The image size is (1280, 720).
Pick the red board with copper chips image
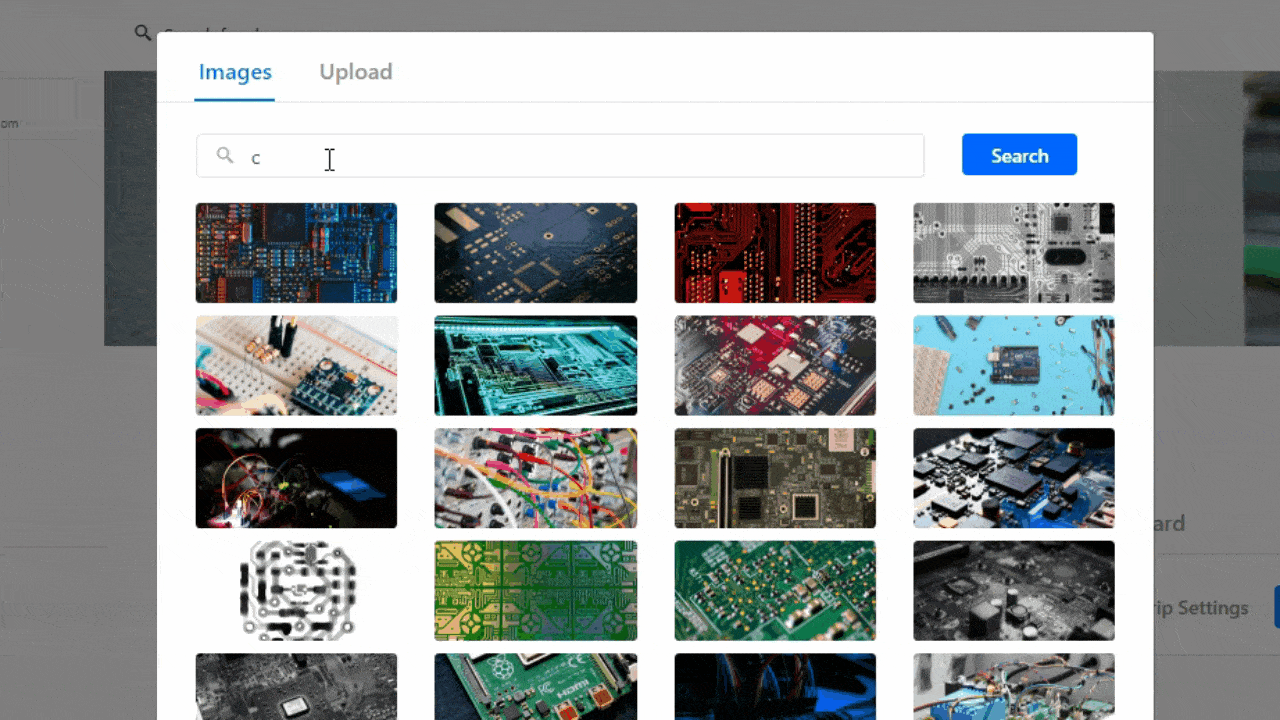point(775,366)
